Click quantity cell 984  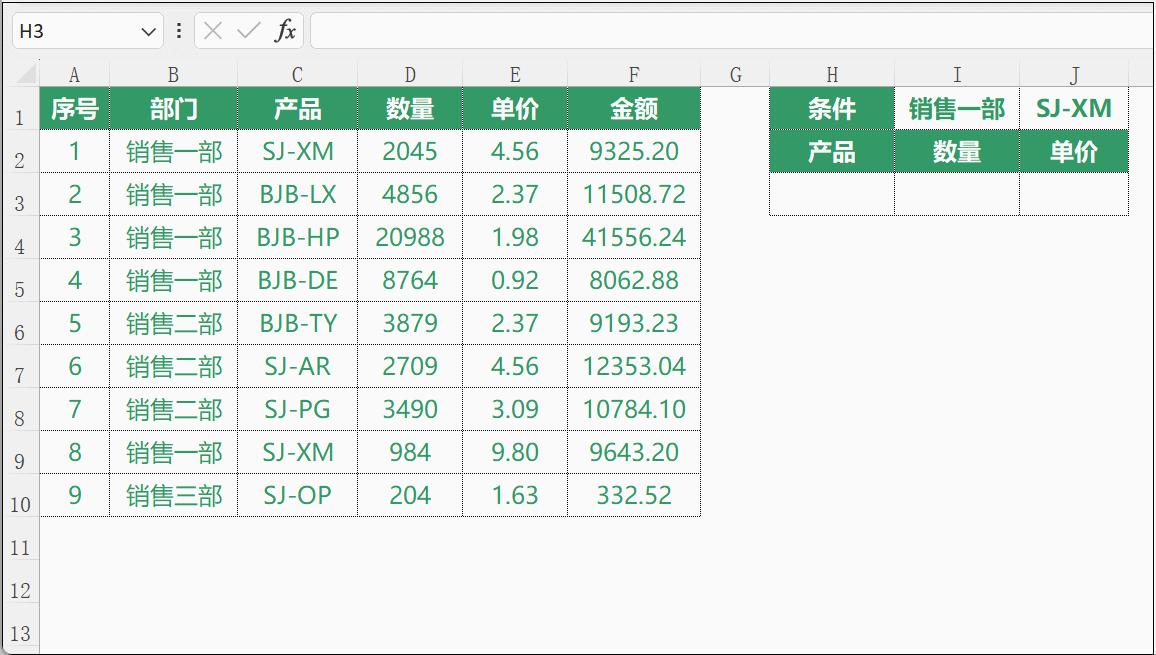point(410,452)
